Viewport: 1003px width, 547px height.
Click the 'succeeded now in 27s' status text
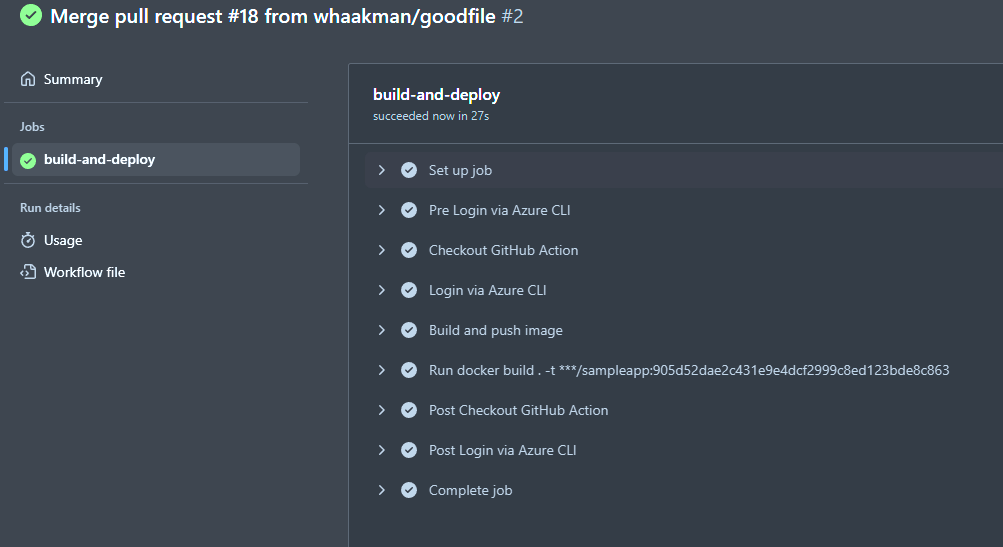tap(431, 116)
